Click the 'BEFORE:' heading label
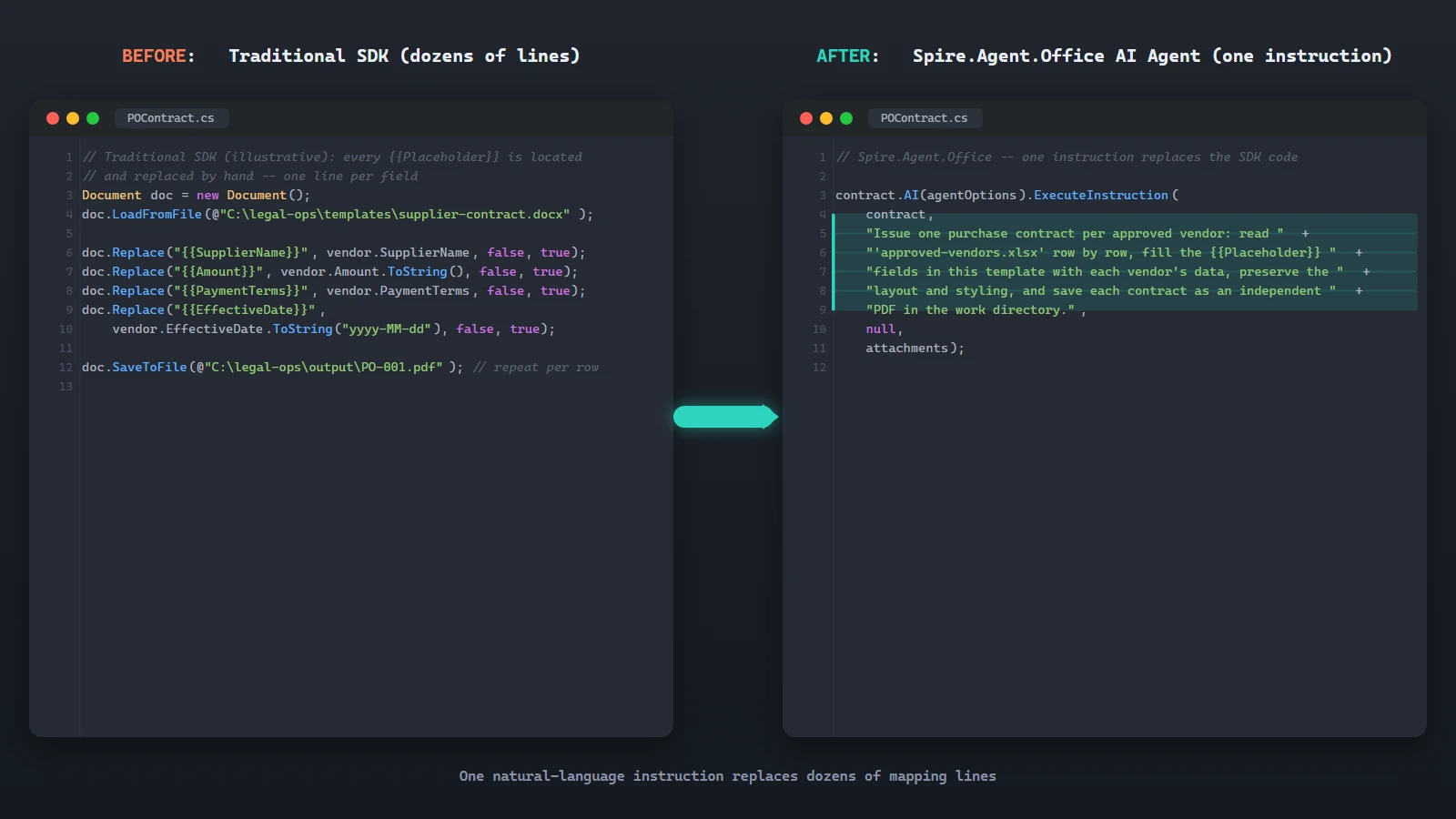Image resolution: width=1456 pixels, height=819 pixels. pos(158,56)
